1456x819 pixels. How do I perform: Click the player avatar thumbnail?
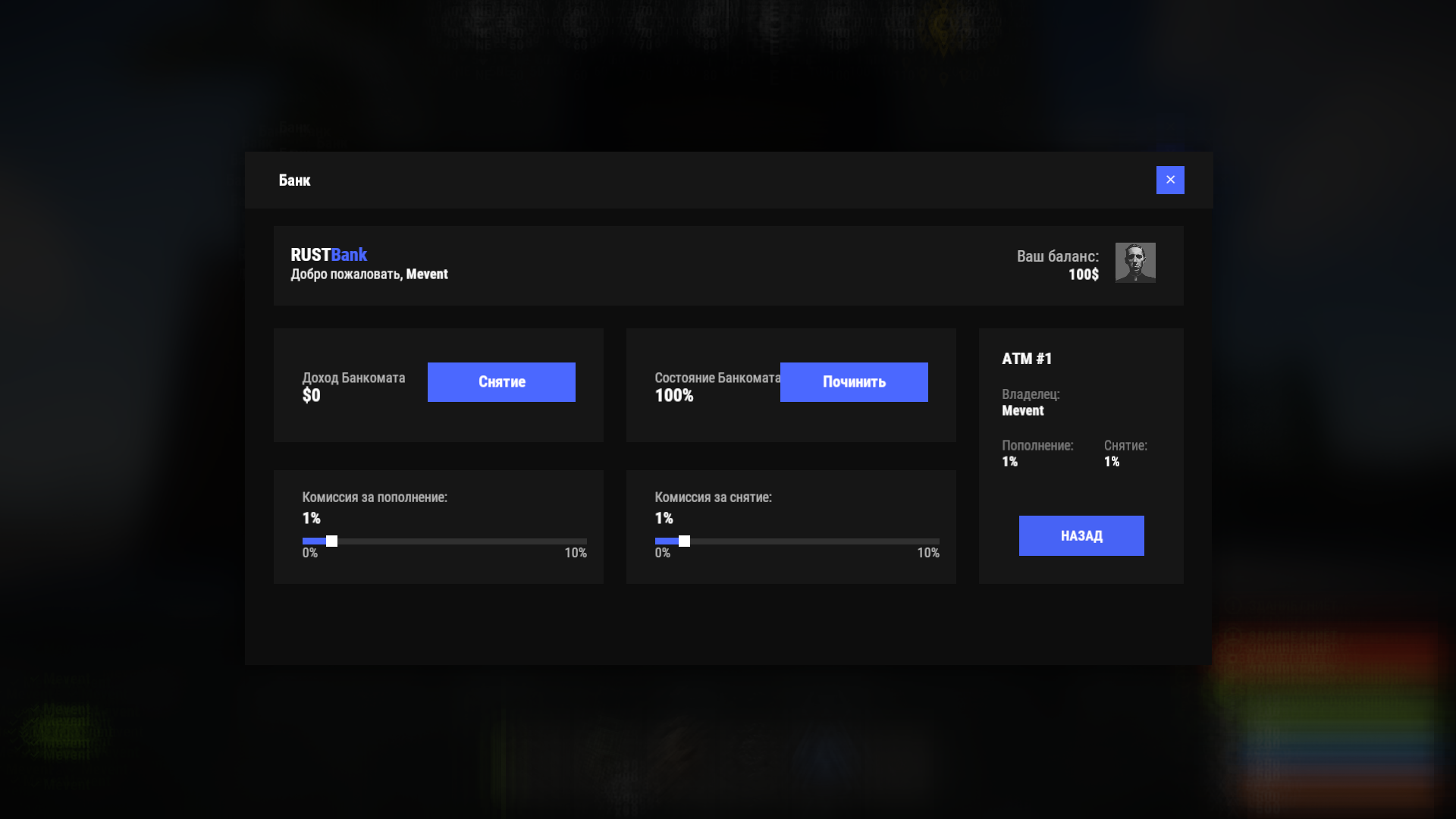(1134, 262)
